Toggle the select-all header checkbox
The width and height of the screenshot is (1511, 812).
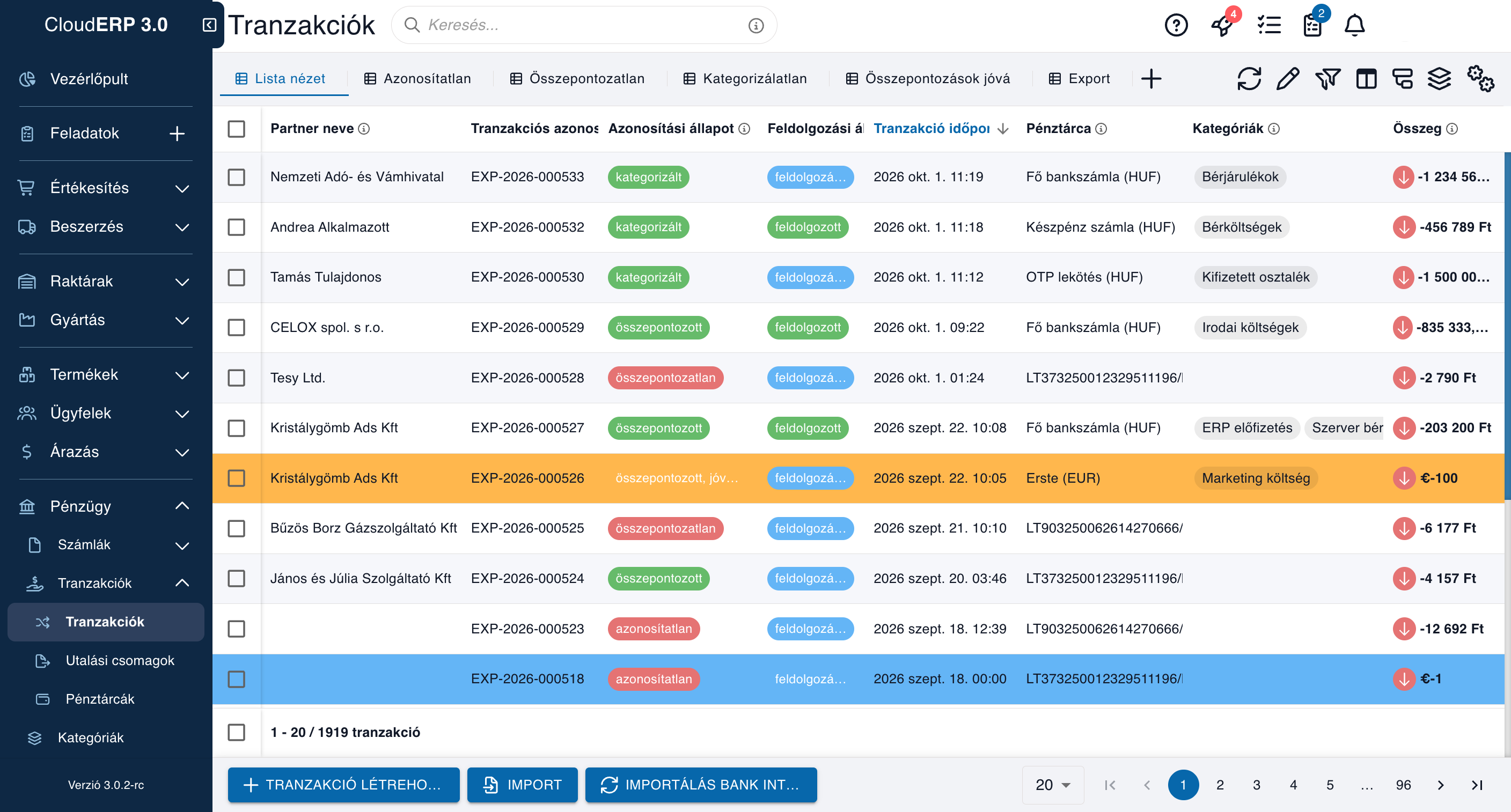pos(237,128)
